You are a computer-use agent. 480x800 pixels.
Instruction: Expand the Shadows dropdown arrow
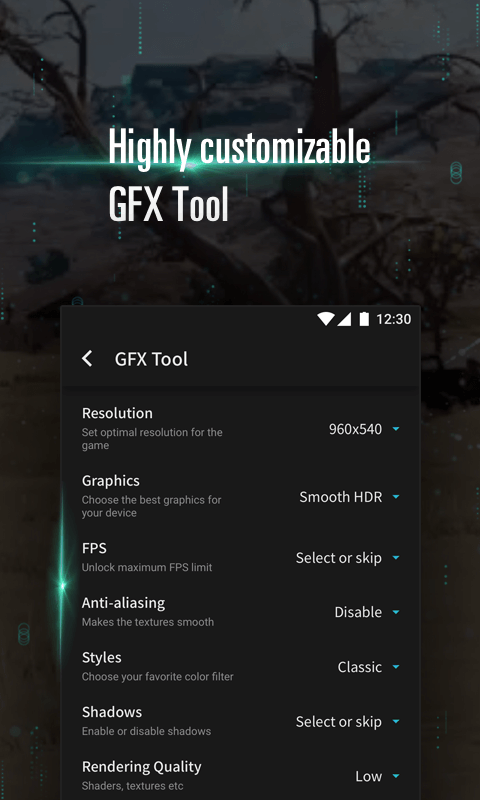coord(396,721)
